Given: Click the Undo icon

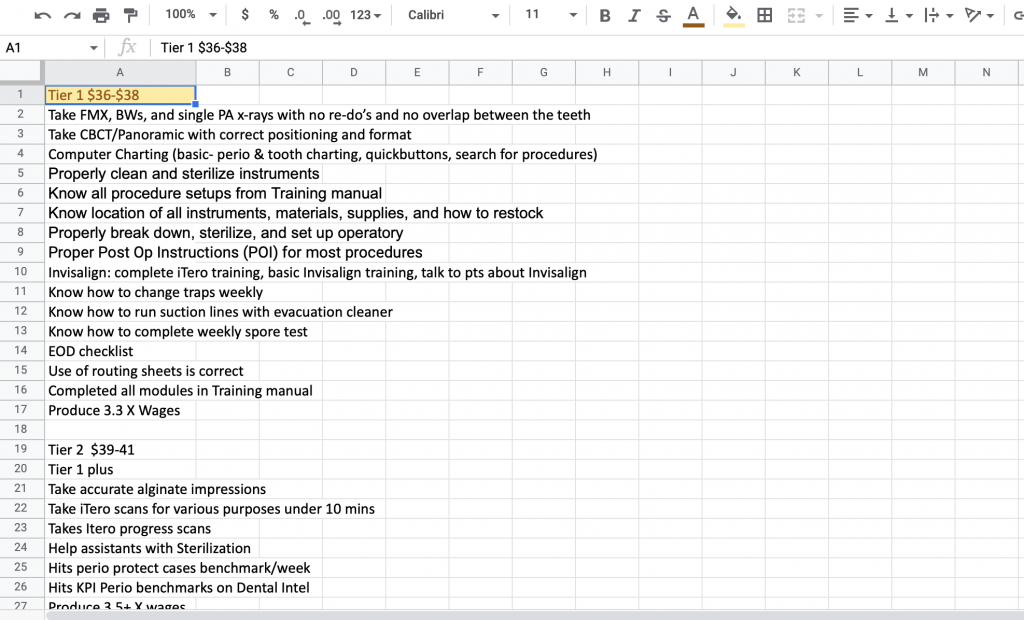Looking at the screenshot, I should (42, 15).
